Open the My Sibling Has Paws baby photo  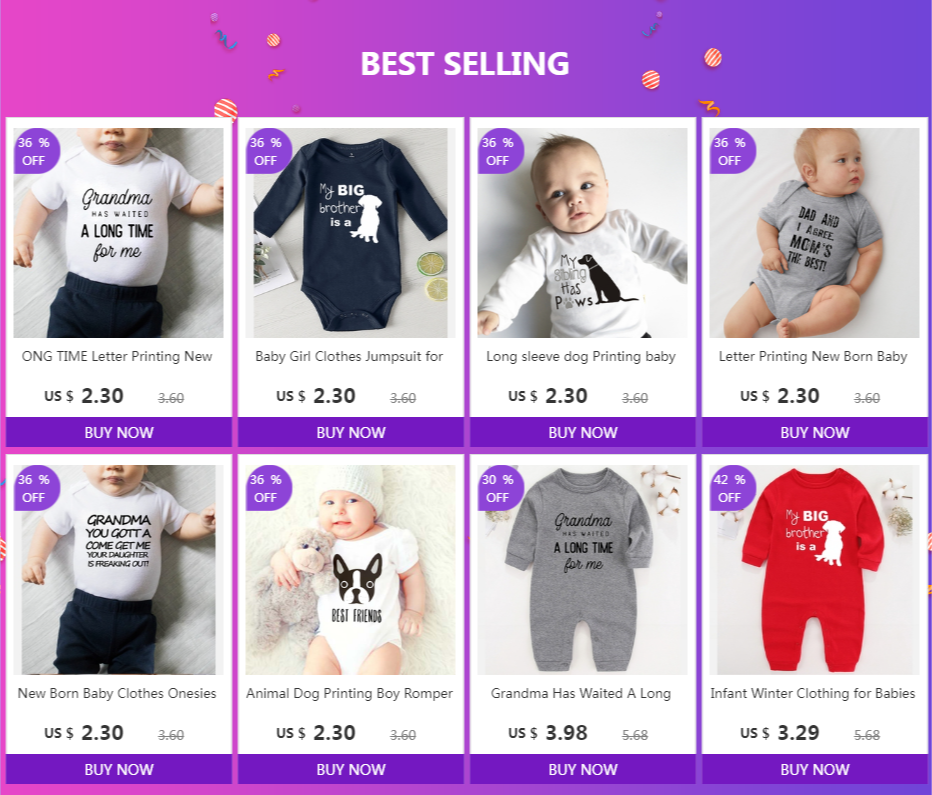pyautogui.click(x=582, y=233)
